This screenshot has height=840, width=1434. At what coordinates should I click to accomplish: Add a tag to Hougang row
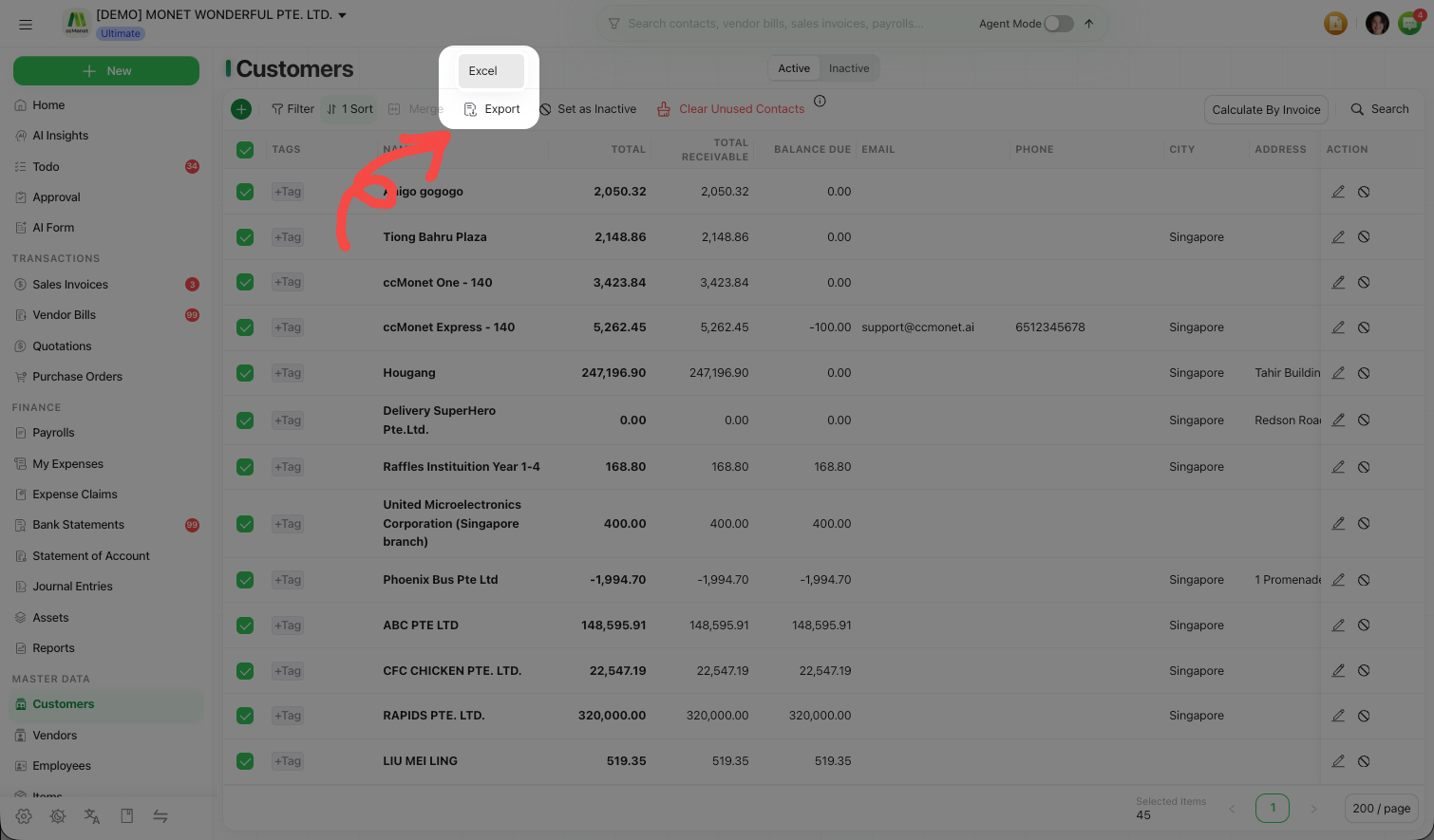click(x=288, y=373)
